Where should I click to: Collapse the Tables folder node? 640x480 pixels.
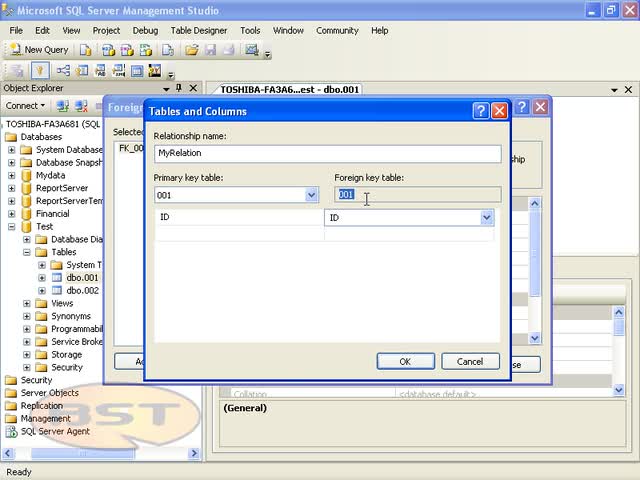click(x=27, y=252)
